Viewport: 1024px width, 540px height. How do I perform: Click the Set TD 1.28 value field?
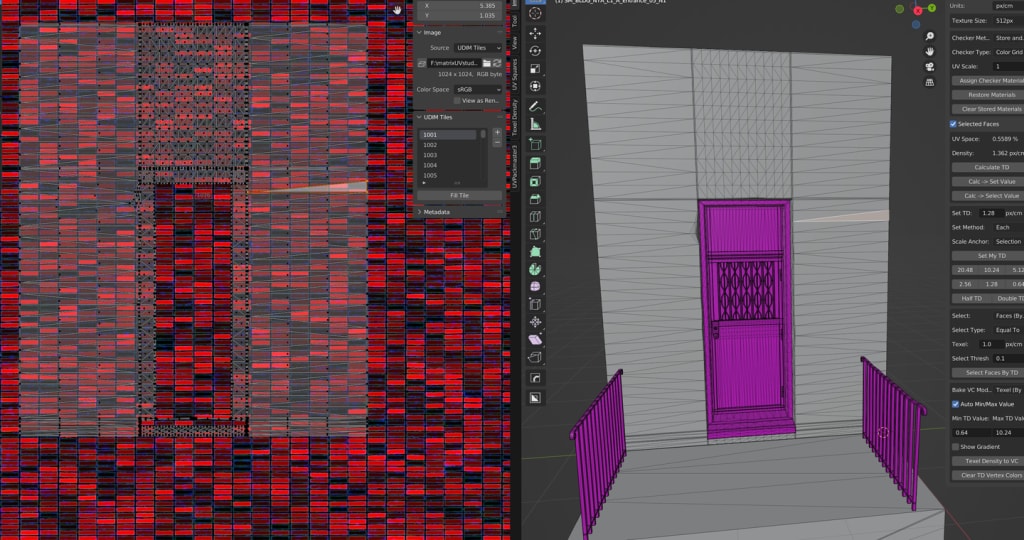point(990,214)
